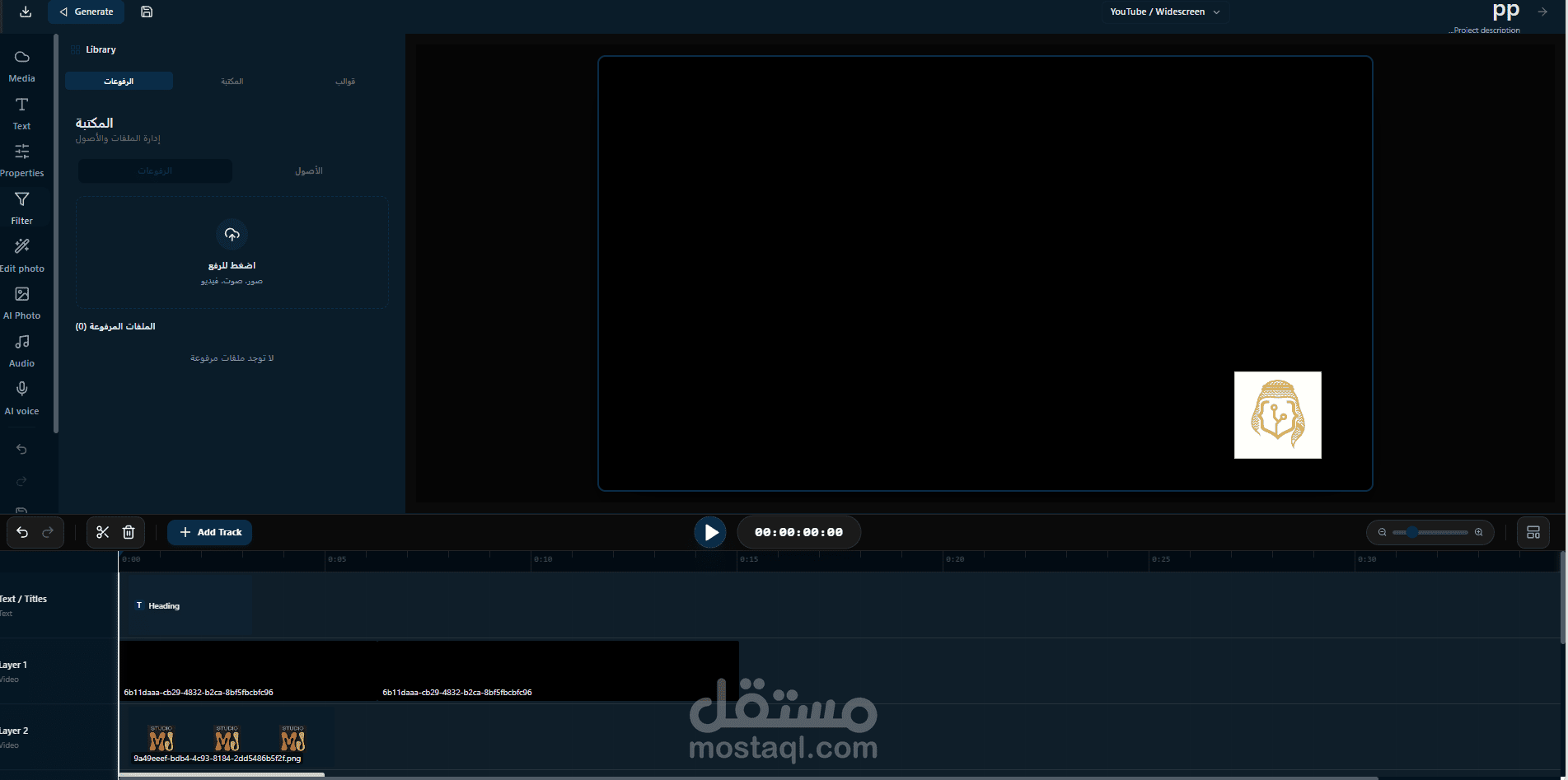Viewport: 1568px width, 780px height.
Task: Click the Text / Titles track label
Action: coord(25,599)
